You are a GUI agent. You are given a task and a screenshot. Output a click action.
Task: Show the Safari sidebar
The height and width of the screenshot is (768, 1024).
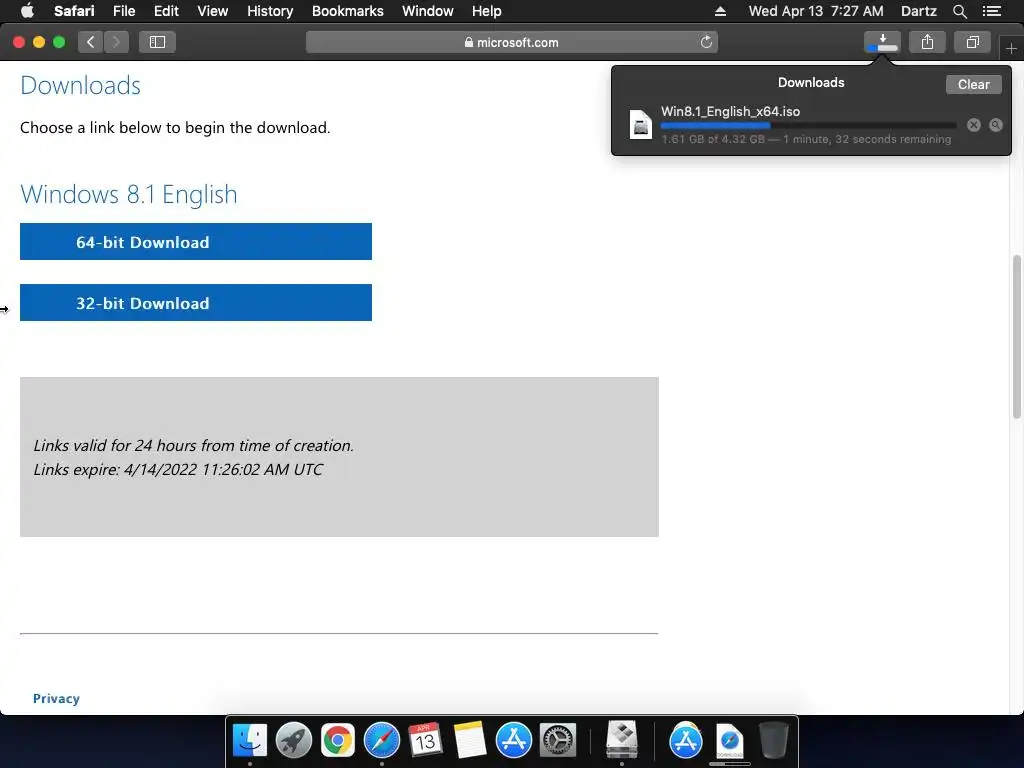pos(157,42)
